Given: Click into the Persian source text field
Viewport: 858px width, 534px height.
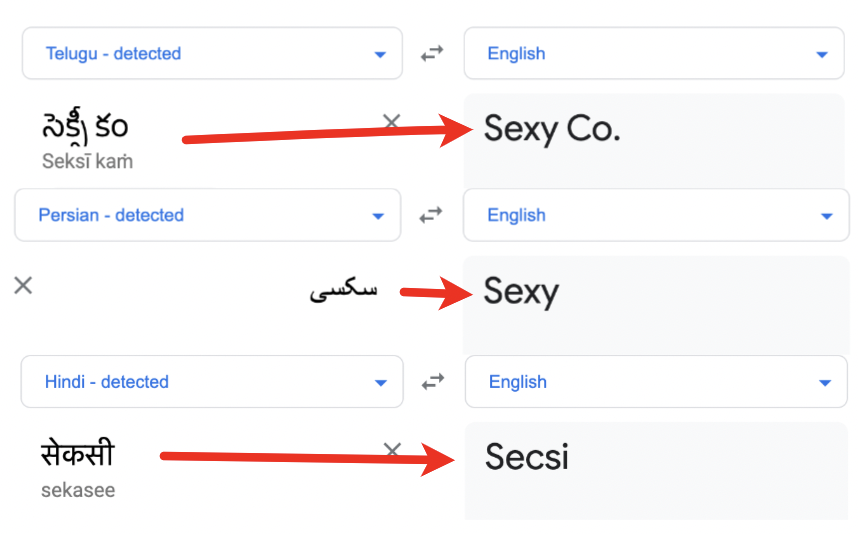Looking at the screenshot, I should [x=343, y=291].
